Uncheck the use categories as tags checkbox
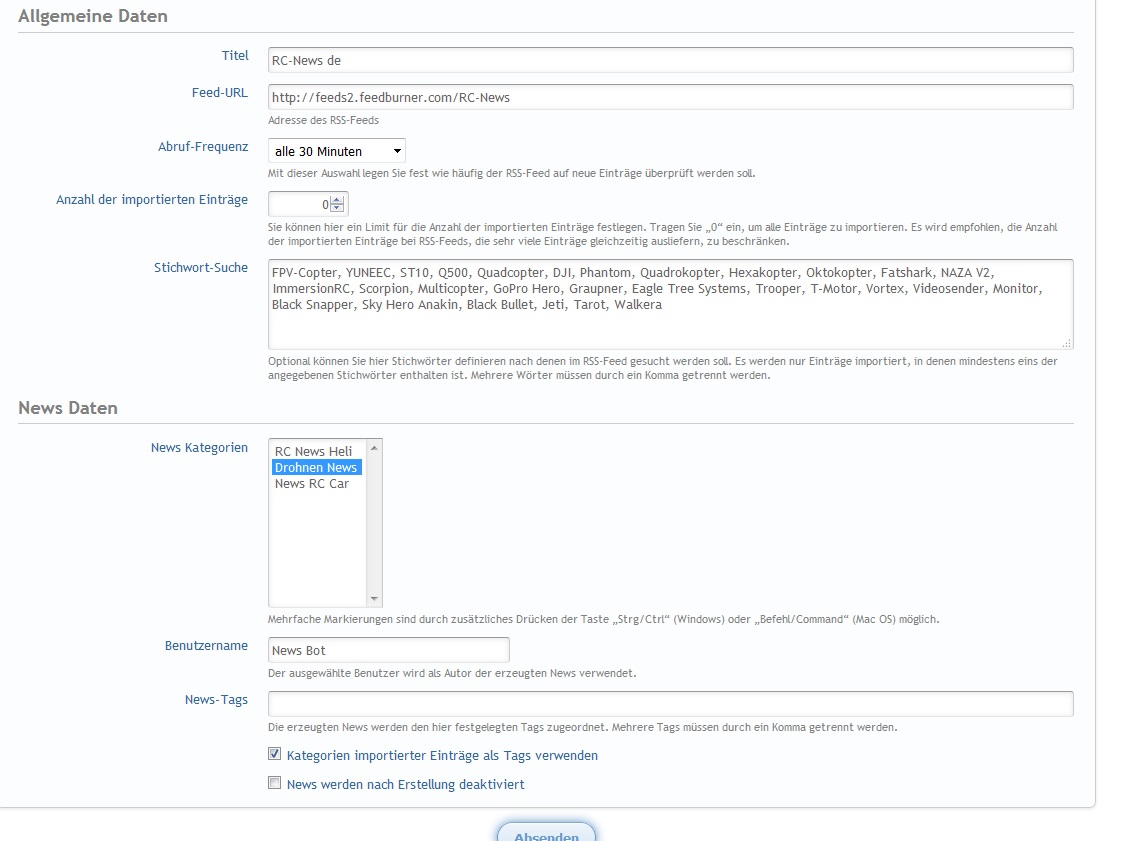The height and width of the screenshot is (841, 1132). tap(275, 755)
